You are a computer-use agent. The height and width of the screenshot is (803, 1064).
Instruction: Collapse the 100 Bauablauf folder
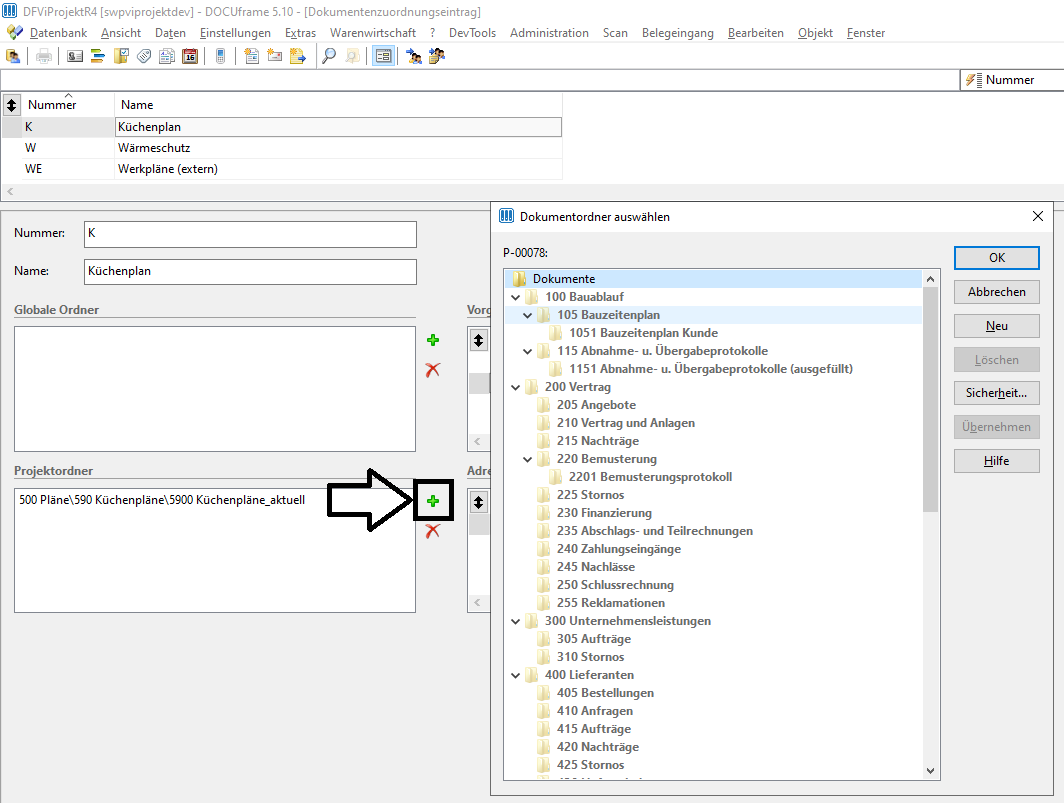tap(516, 297)
